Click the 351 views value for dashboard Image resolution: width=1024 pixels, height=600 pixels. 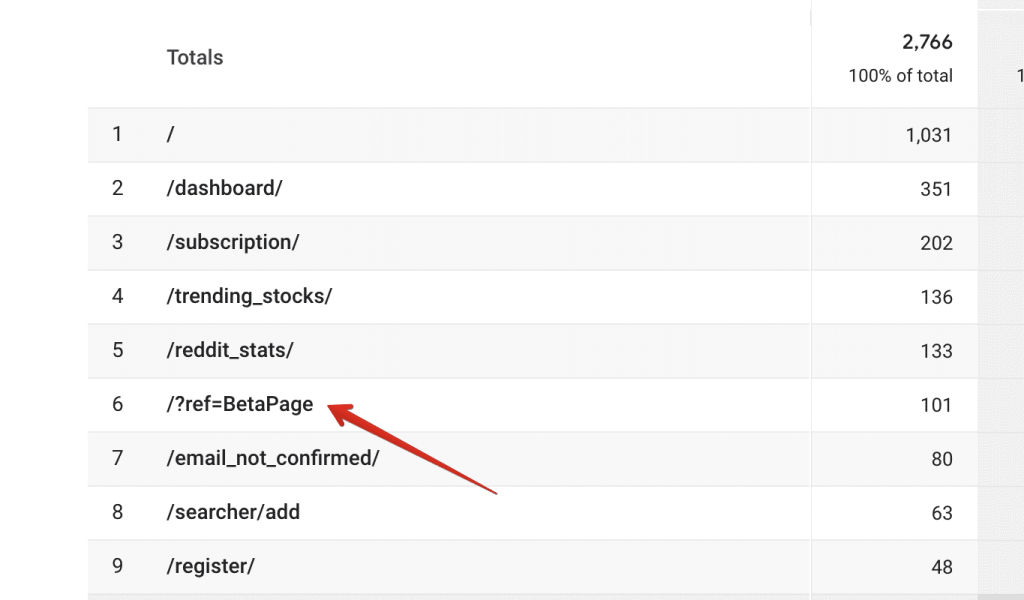[x=936, y=189]
